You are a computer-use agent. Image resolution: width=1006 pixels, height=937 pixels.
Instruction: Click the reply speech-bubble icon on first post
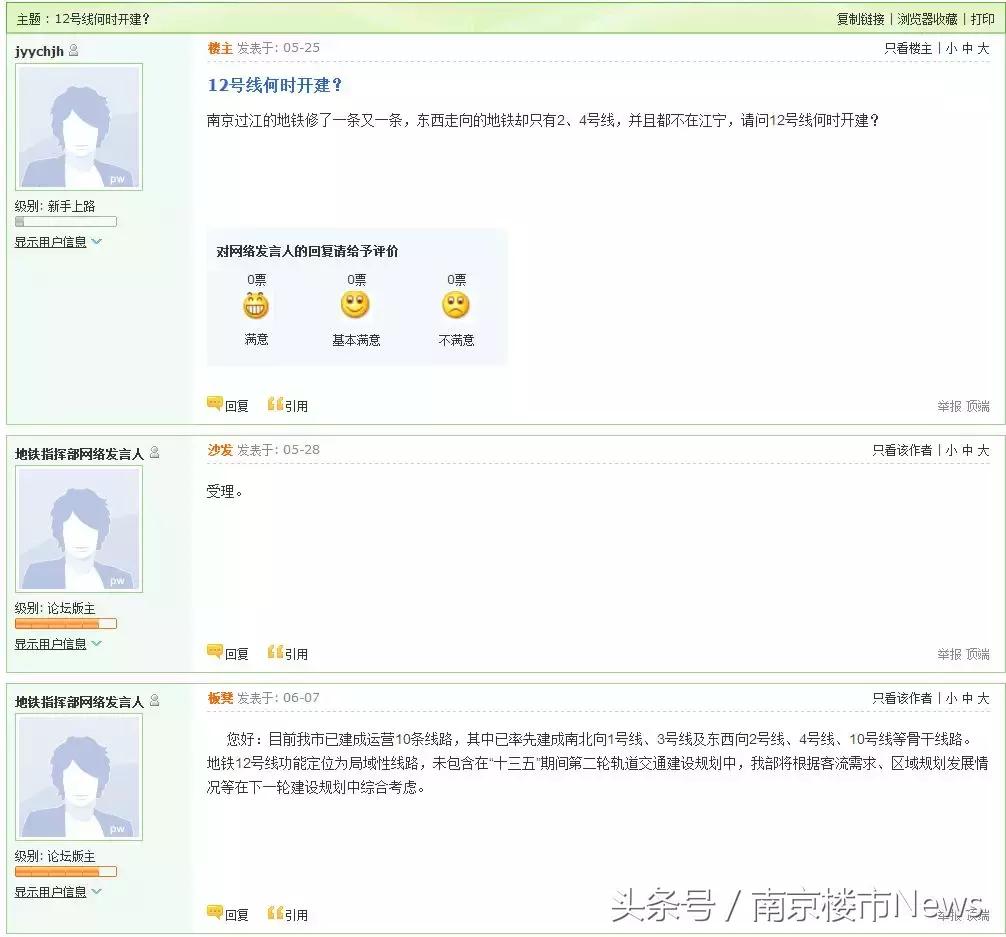[214, 405]
